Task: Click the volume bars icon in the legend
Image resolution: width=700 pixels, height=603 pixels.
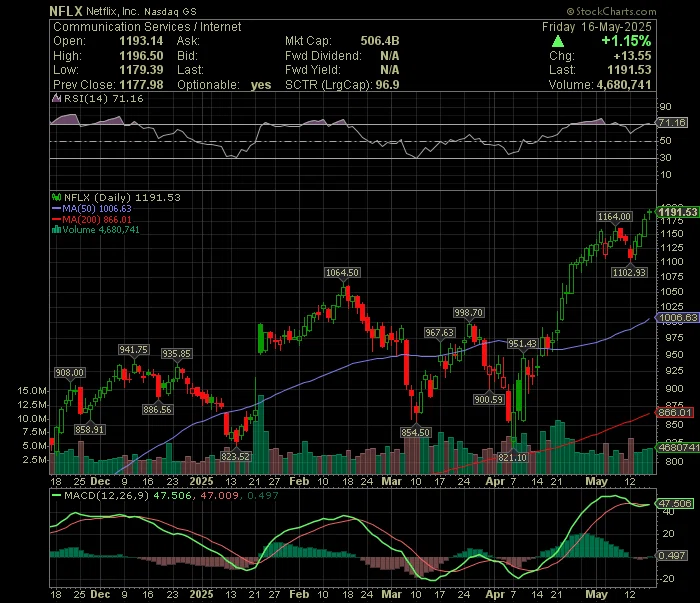Action: click(x=56, y=230)
